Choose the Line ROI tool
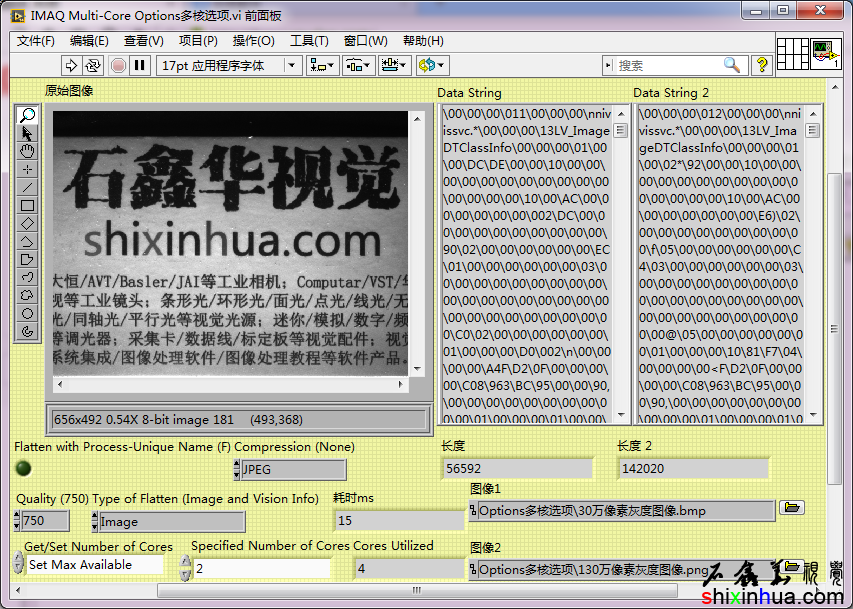Viewport: 853px width, 609px height. pos(27,188)
